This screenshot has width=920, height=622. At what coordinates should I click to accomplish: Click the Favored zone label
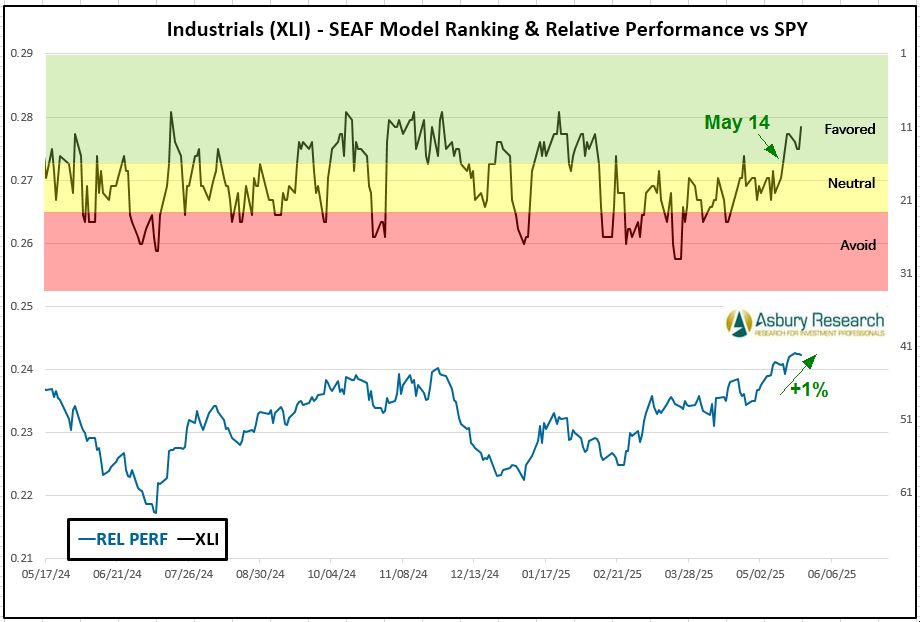click(849, 129)
